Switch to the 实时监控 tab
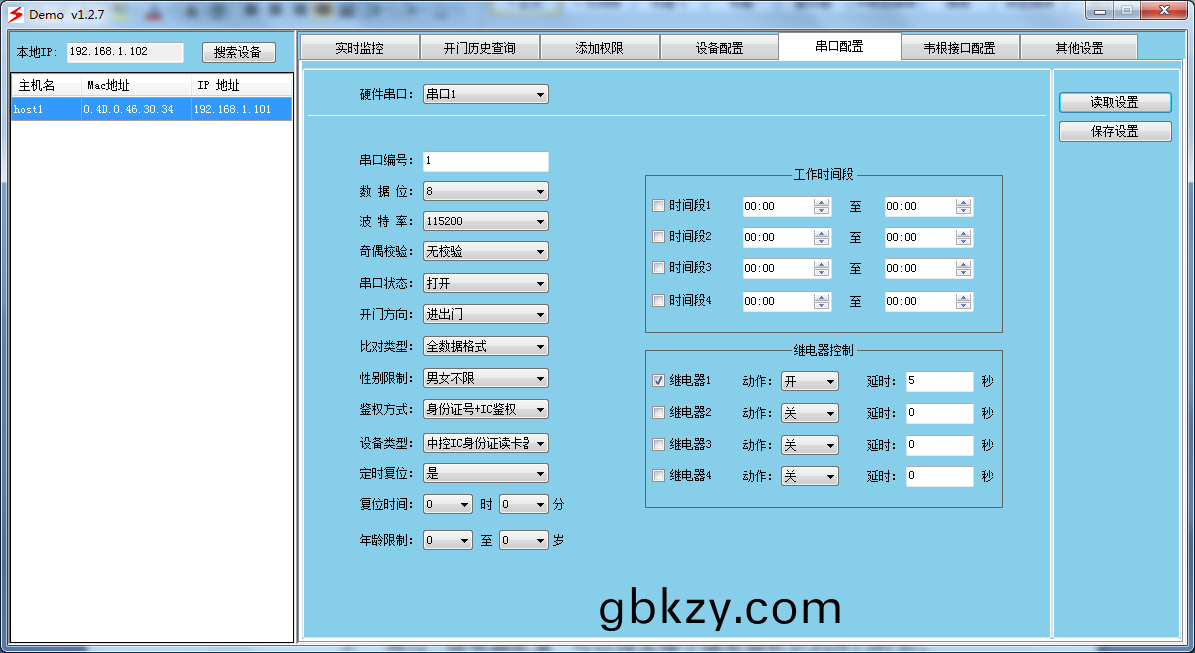Viewport: 1195px width, 653px height. [359, 48]
